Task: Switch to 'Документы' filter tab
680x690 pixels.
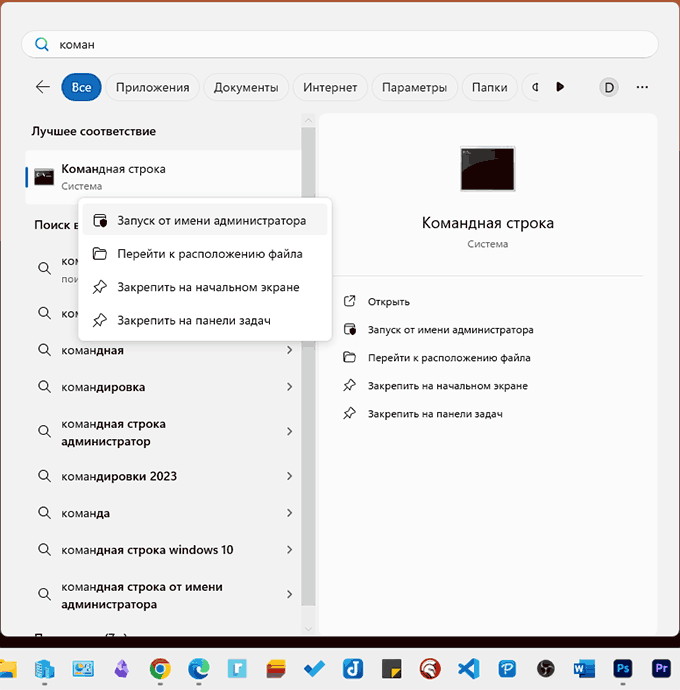Action: [x=246, y=87]
